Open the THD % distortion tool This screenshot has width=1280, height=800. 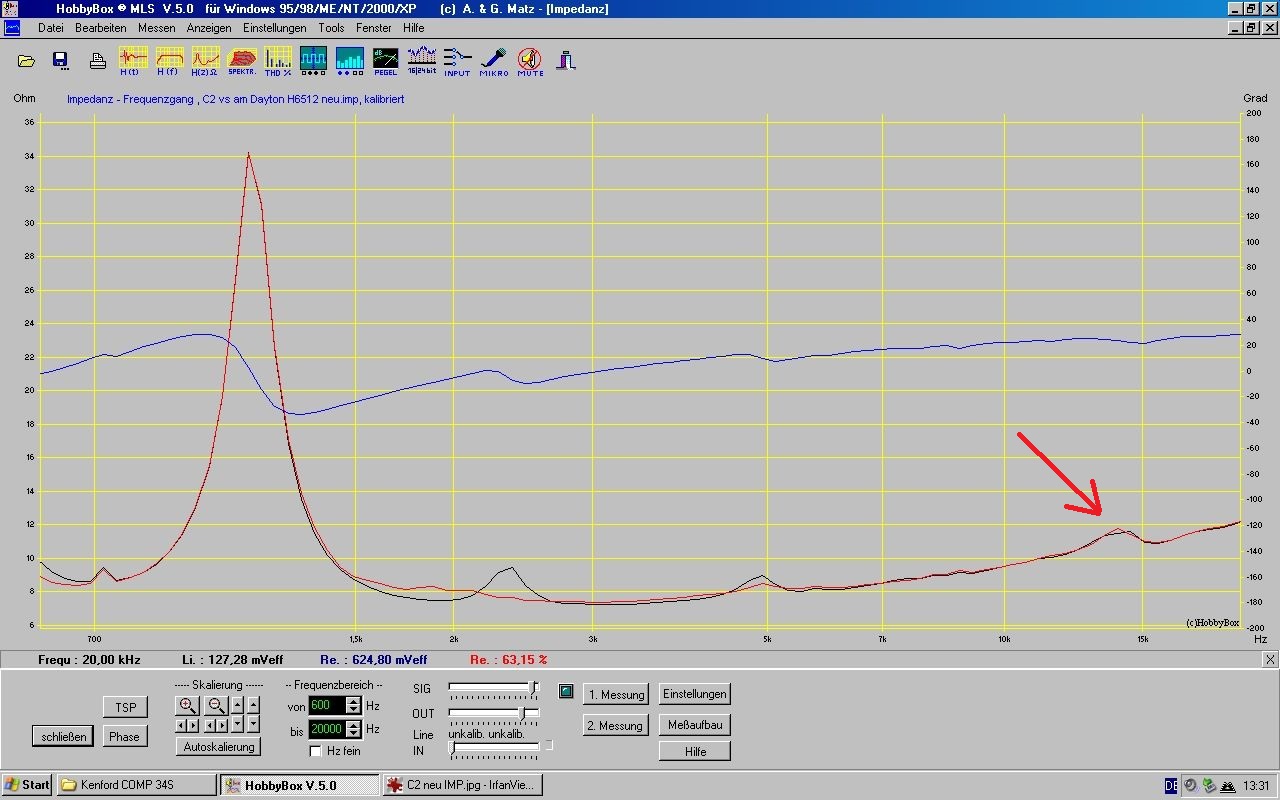point(277,60)
